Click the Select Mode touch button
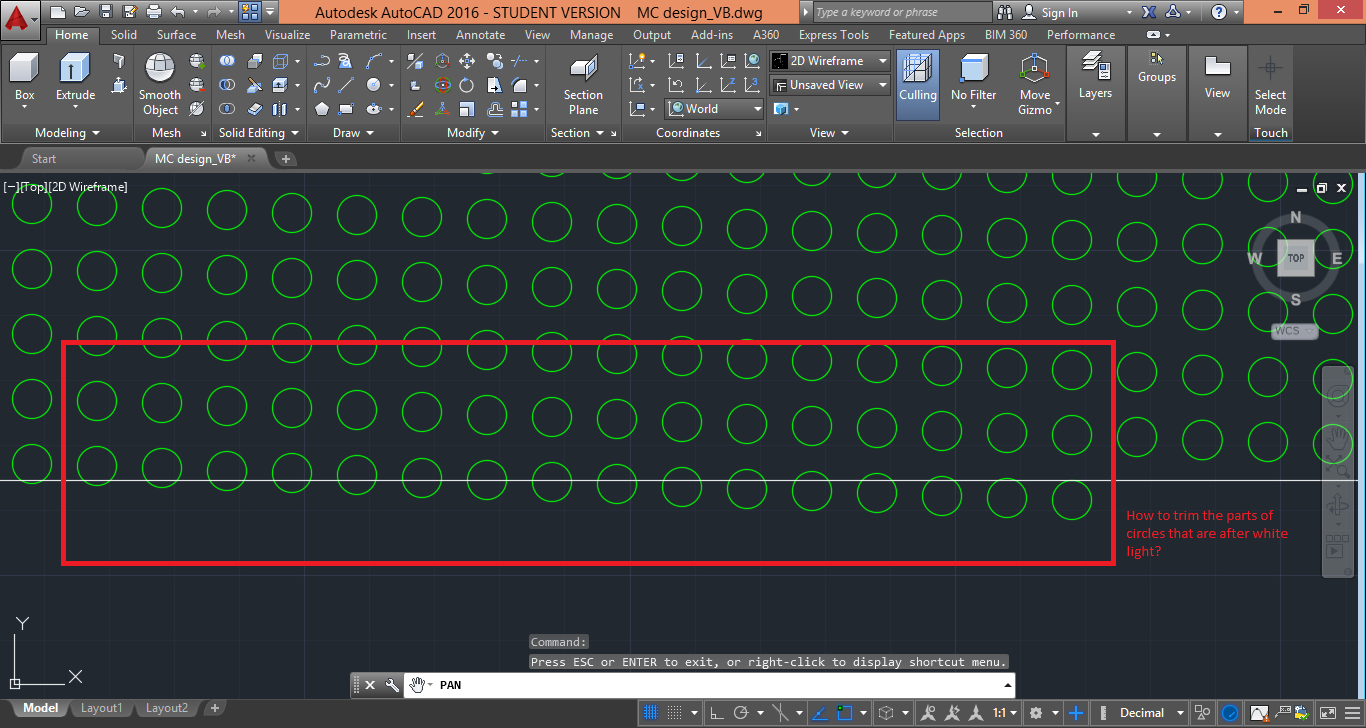This screenshot has height=728, width=1366. click(1271, 85)
